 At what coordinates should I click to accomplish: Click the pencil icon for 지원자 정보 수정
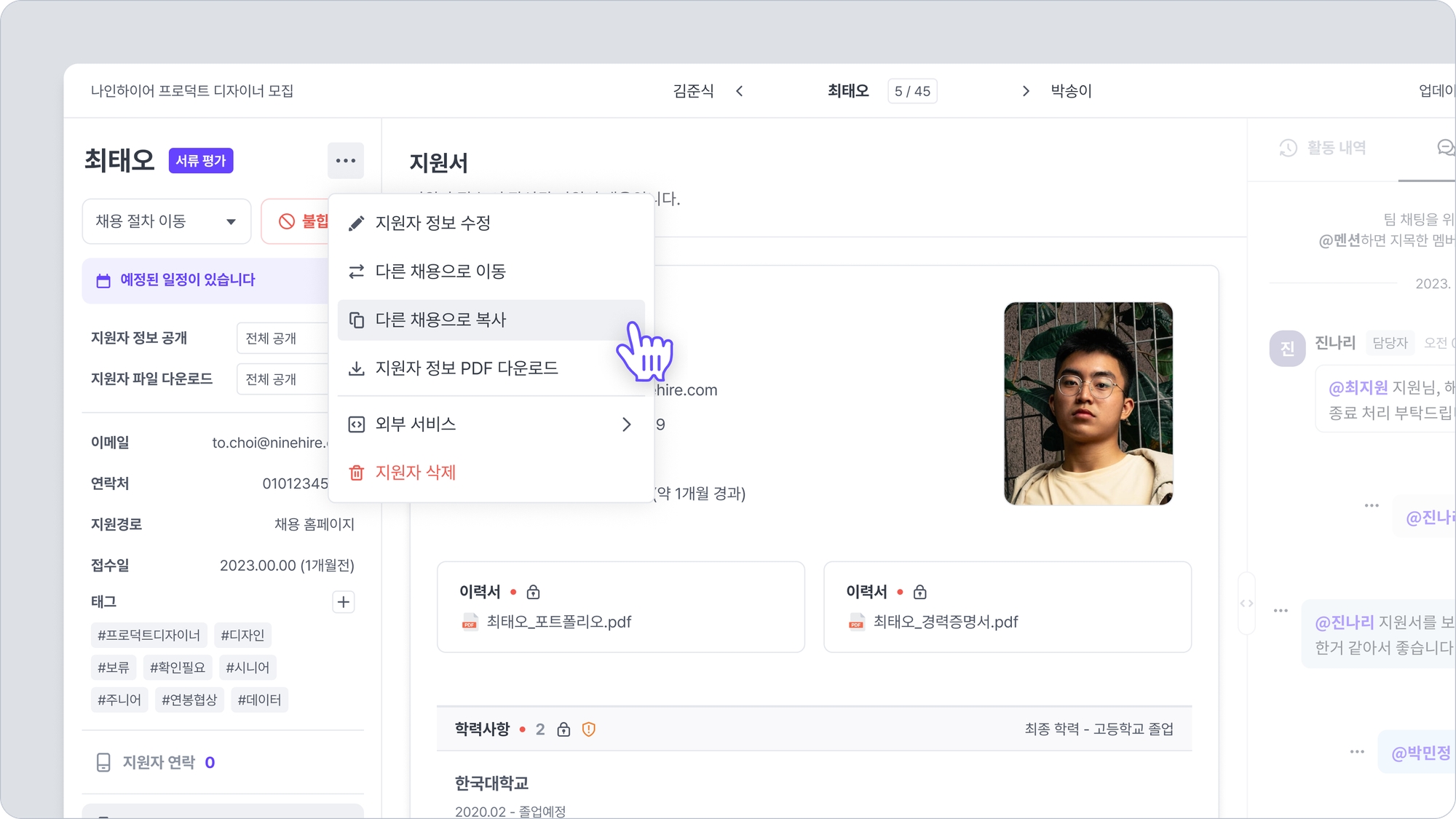coord(356,223)
